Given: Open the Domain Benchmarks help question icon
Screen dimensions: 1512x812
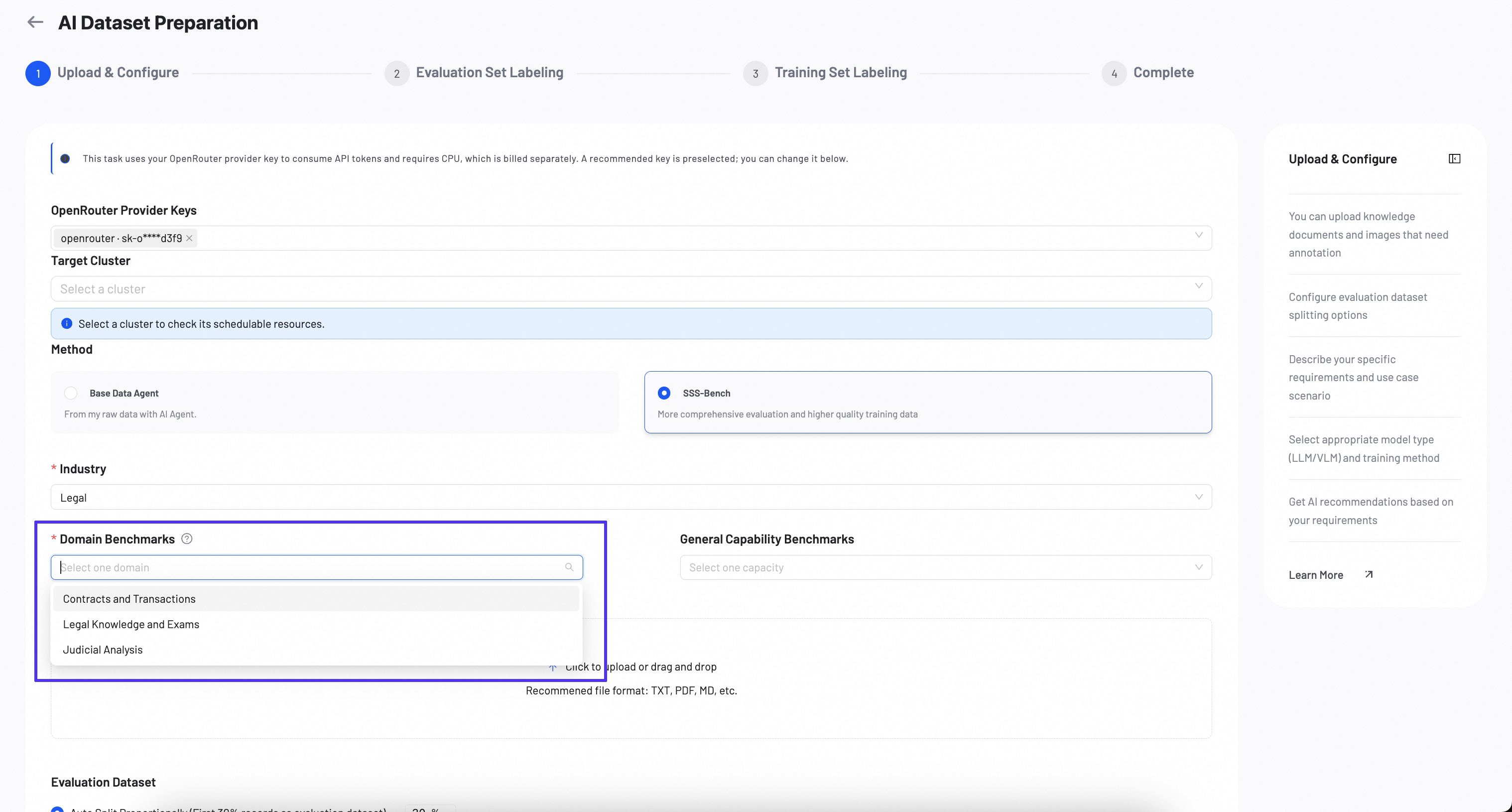Looking at the screenshot, I should coord(187,539).
